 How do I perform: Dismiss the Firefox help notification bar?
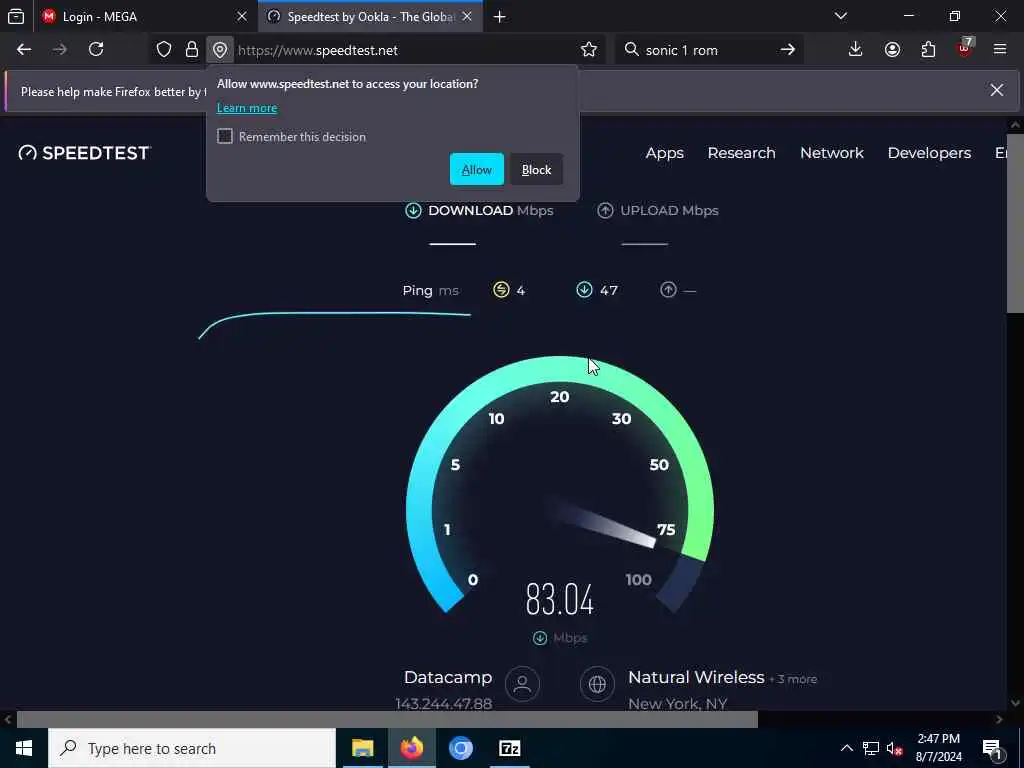pos(997,90)
